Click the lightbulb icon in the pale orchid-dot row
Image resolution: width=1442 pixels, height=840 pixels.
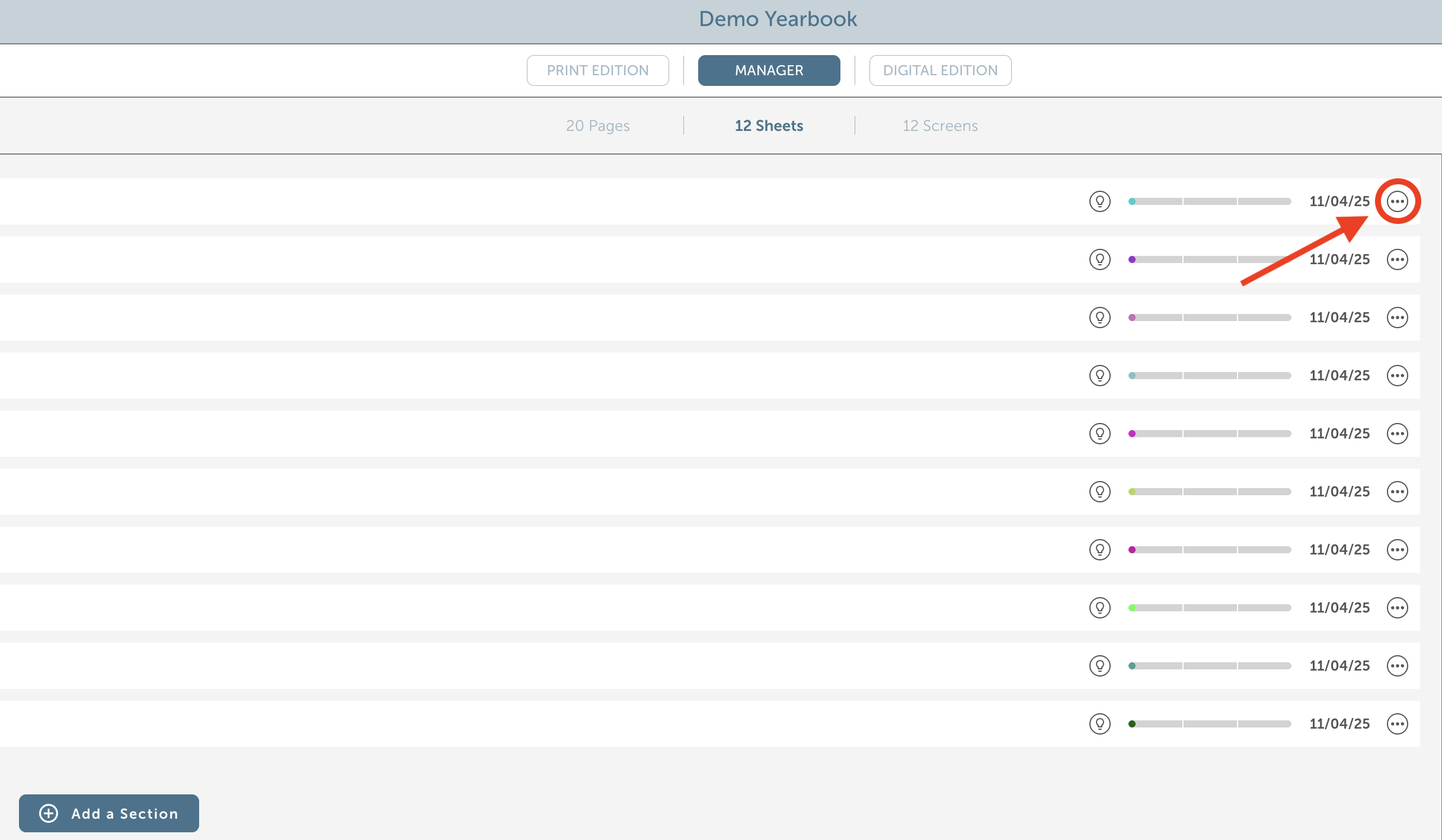pyautogui.click(x=1099, y=318)
